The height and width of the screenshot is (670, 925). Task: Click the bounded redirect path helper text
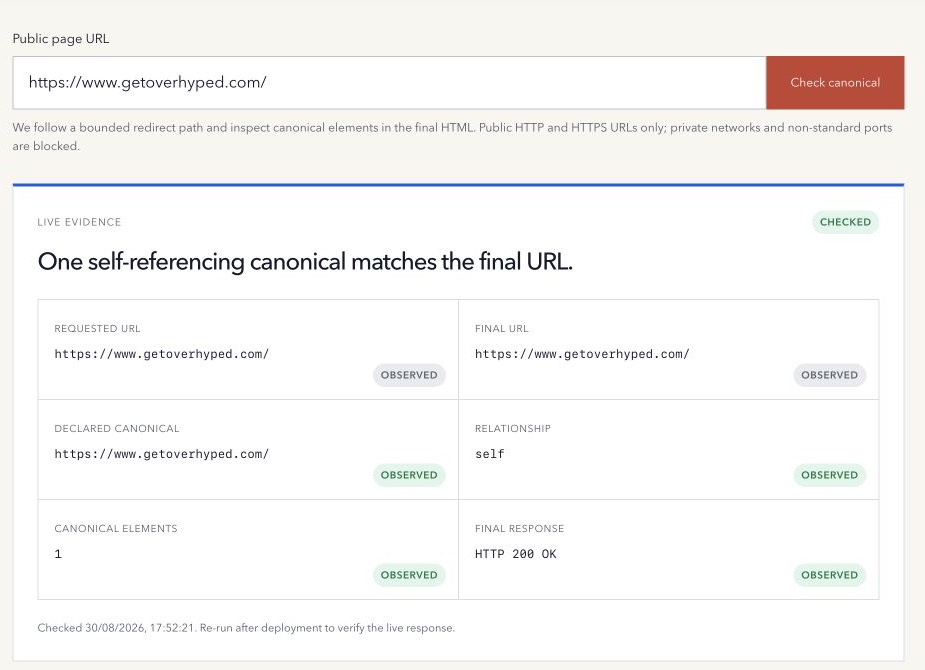[452, 137]
